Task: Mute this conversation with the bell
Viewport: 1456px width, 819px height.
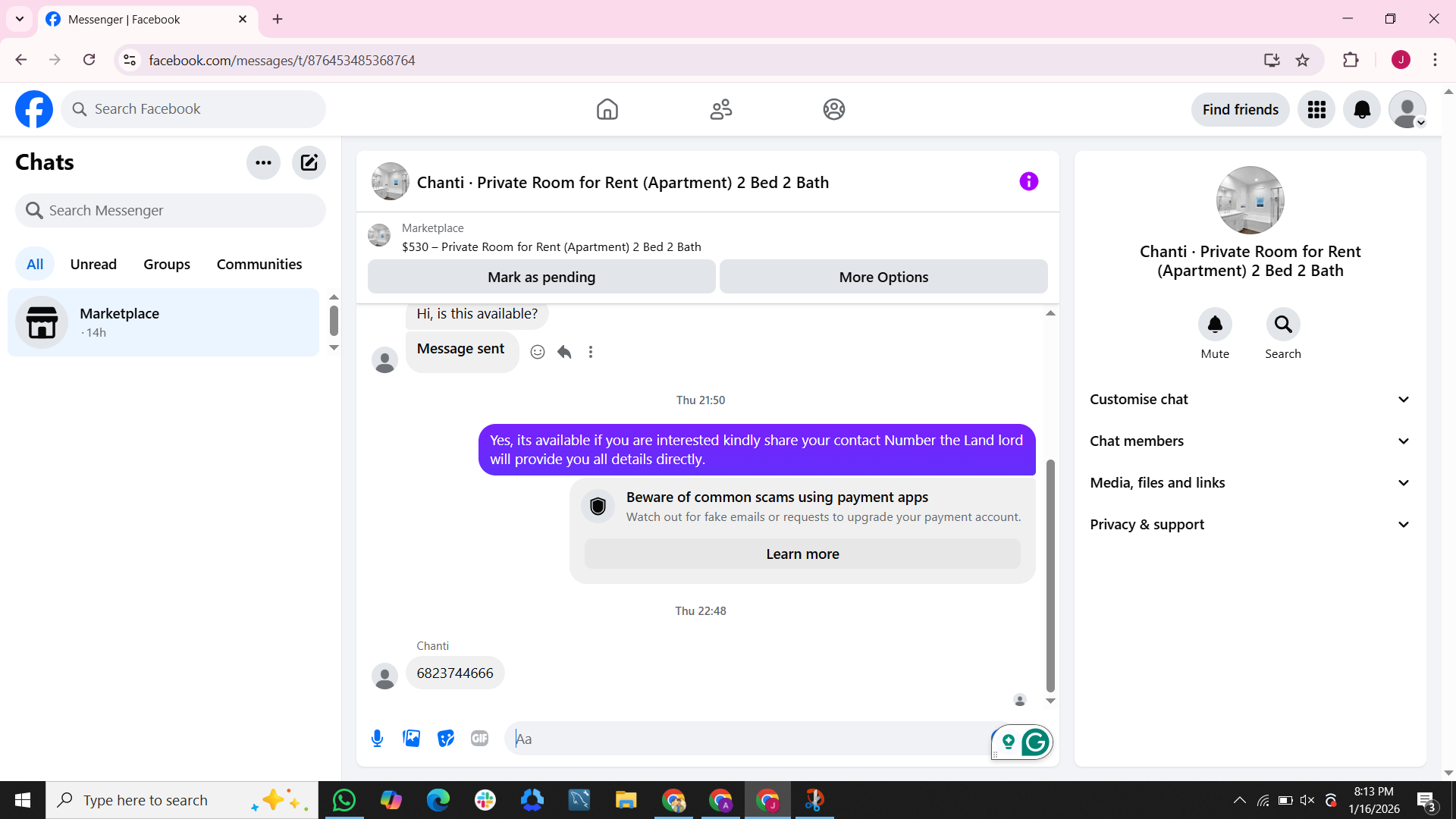Action: [1215, 325]
